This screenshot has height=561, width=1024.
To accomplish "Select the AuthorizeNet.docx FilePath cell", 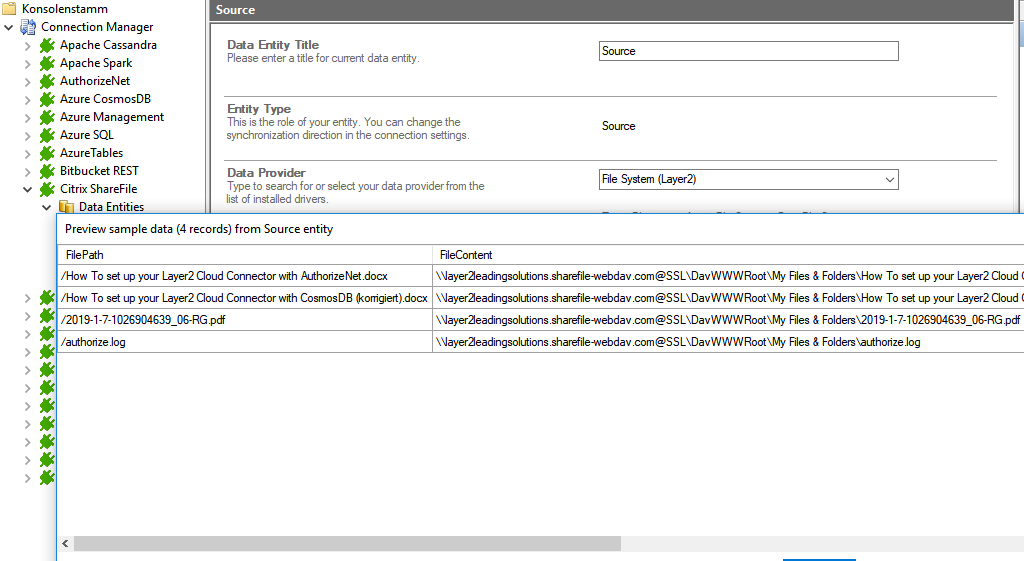I will tap(245, 276).
